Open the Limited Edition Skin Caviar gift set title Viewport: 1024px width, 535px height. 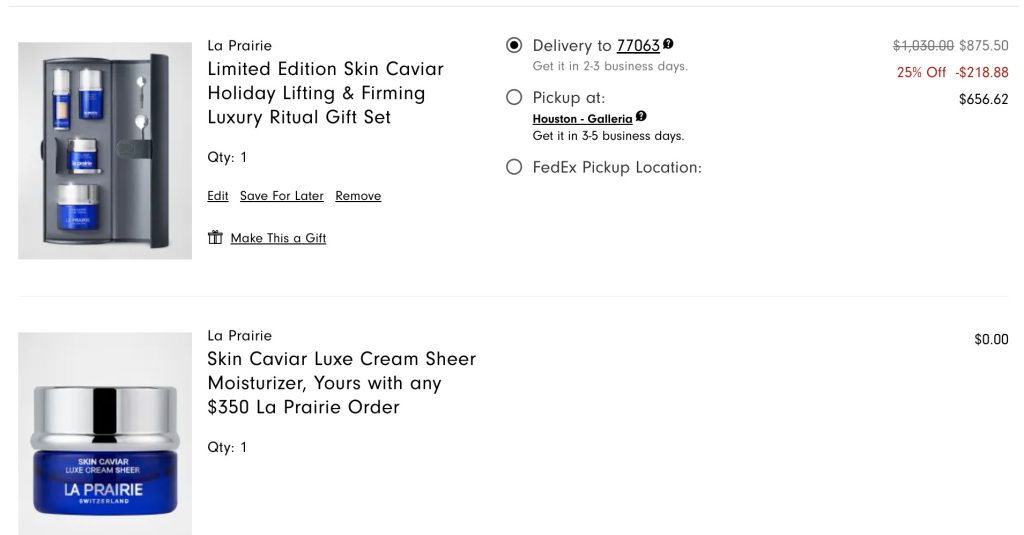point(325,93)
